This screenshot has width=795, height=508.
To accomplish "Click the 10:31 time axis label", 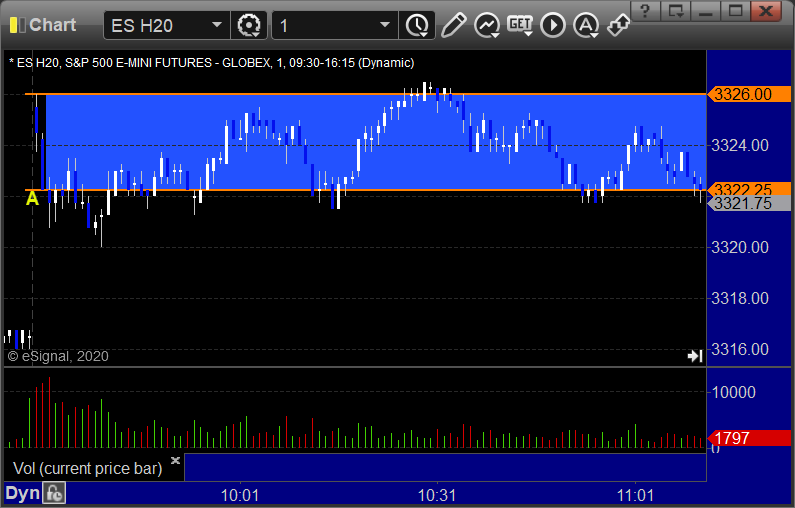I will 437,495.
